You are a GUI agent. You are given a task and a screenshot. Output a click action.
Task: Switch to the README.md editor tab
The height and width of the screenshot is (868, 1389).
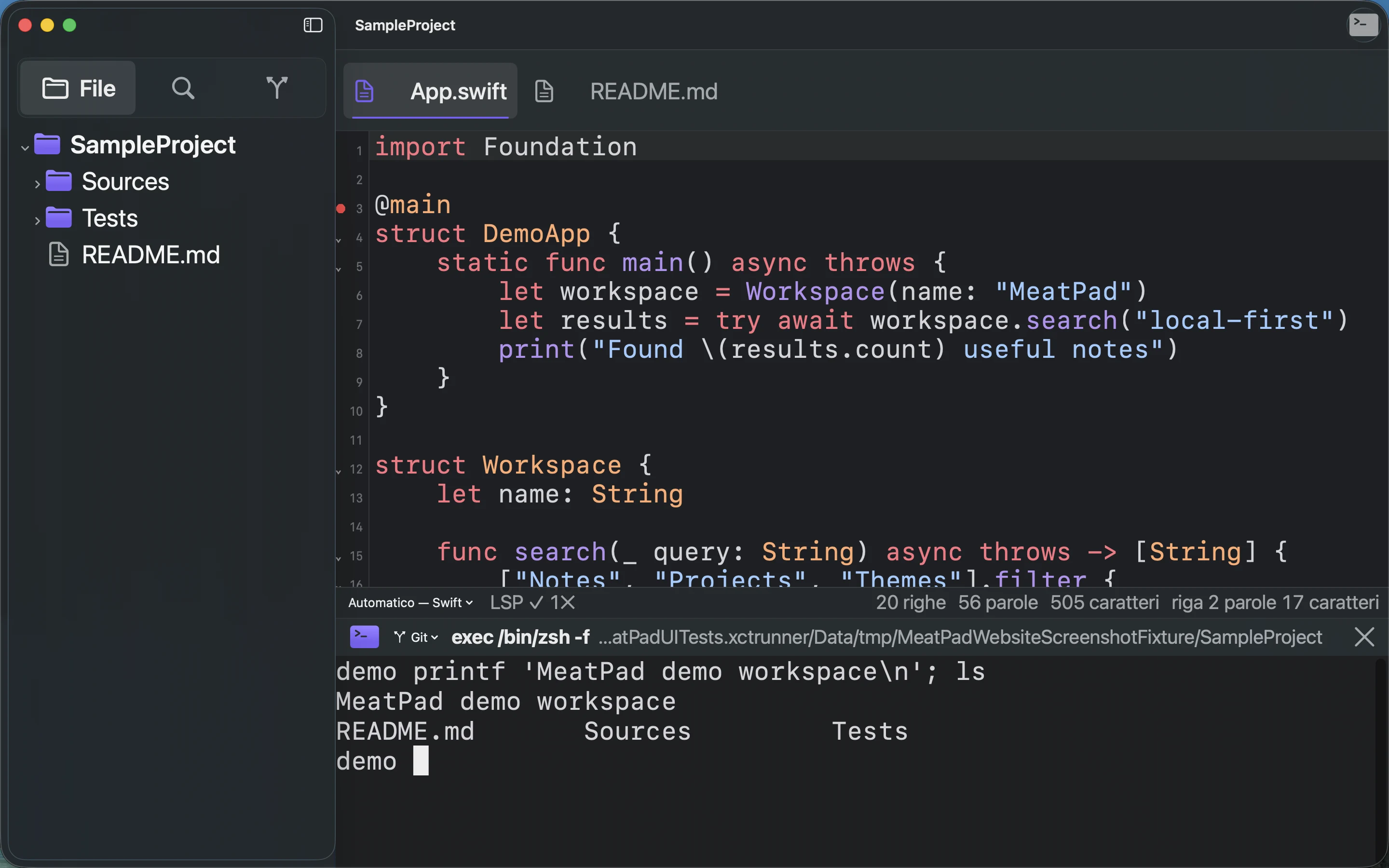coord(654,91)
